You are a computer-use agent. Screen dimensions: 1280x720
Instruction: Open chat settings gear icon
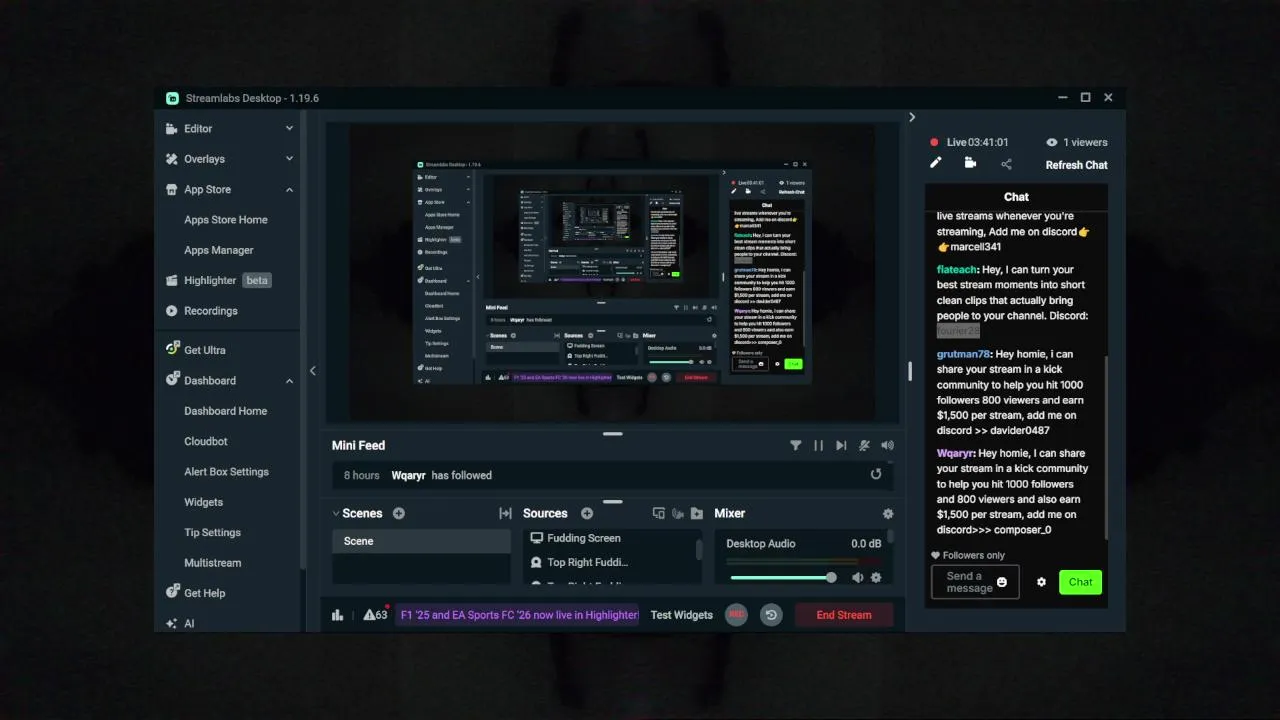point(1041,582)
